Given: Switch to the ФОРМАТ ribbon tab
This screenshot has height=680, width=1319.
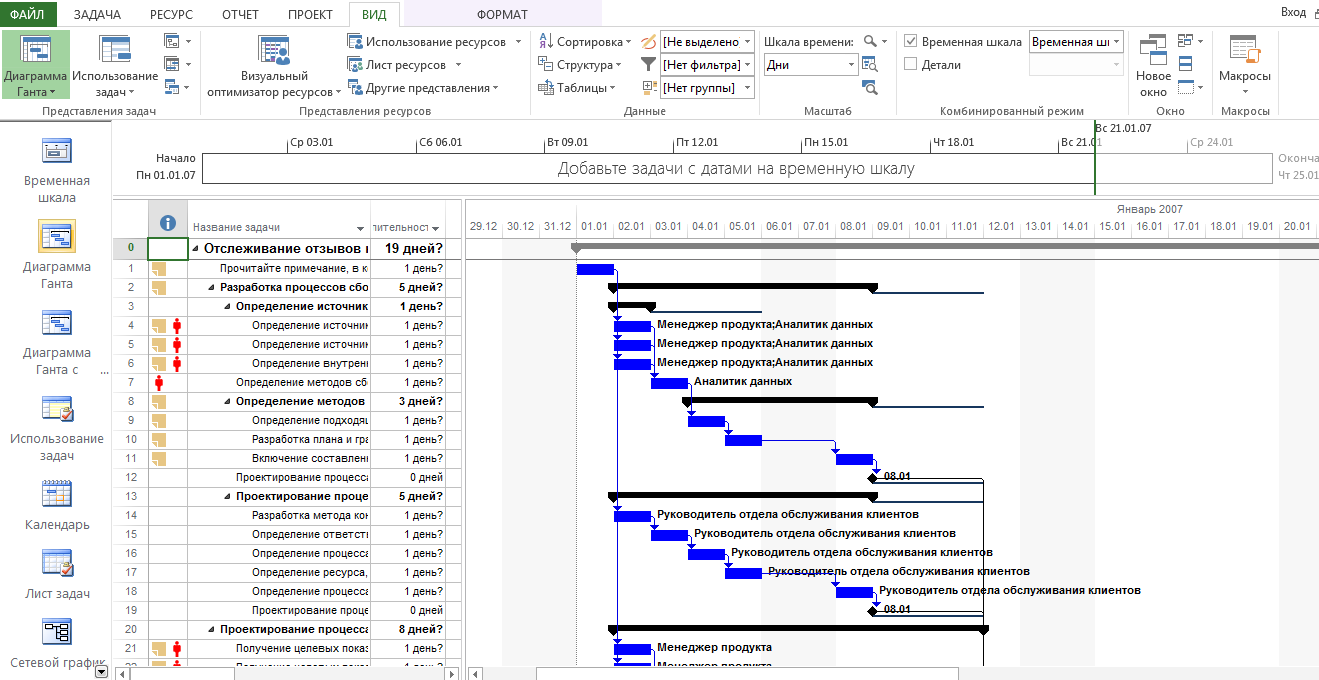Looking at the screenshot, I should point(502,14).
